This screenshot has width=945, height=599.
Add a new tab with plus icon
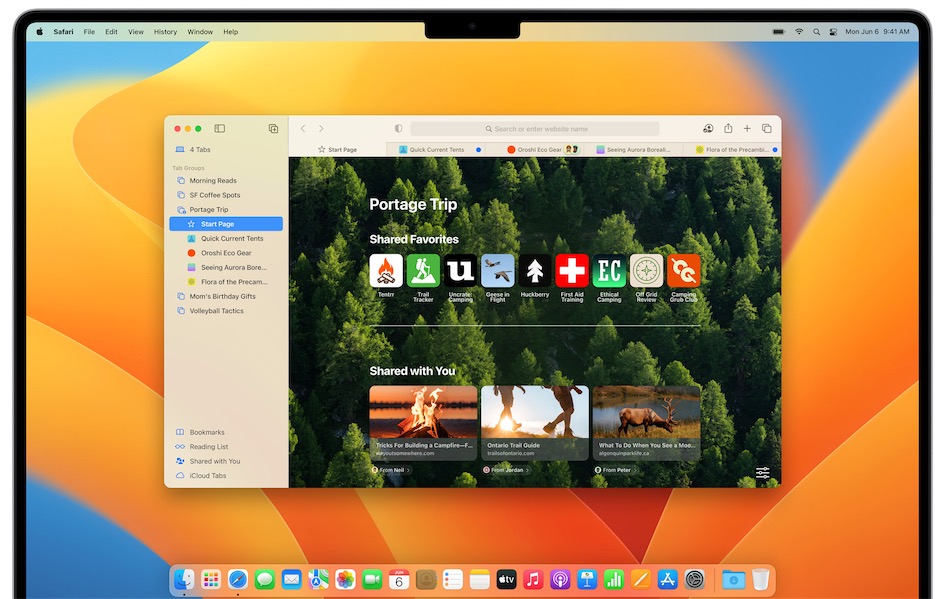[747, 128]
